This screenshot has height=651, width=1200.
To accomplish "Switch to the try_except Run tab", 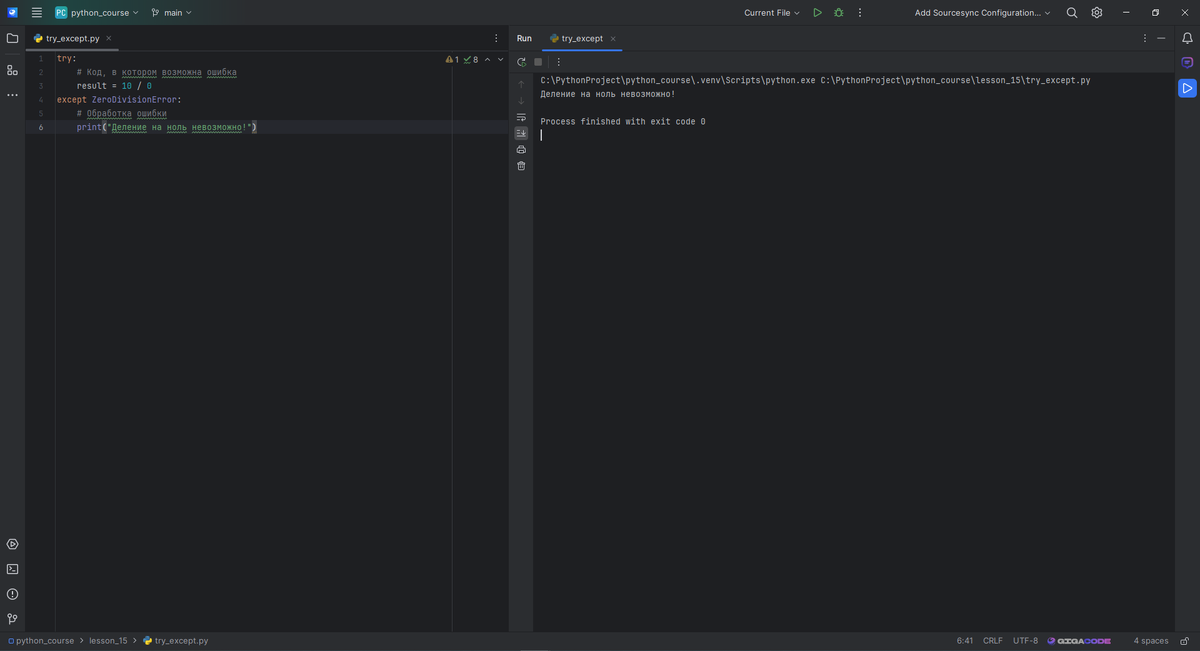I will [581, 38].
